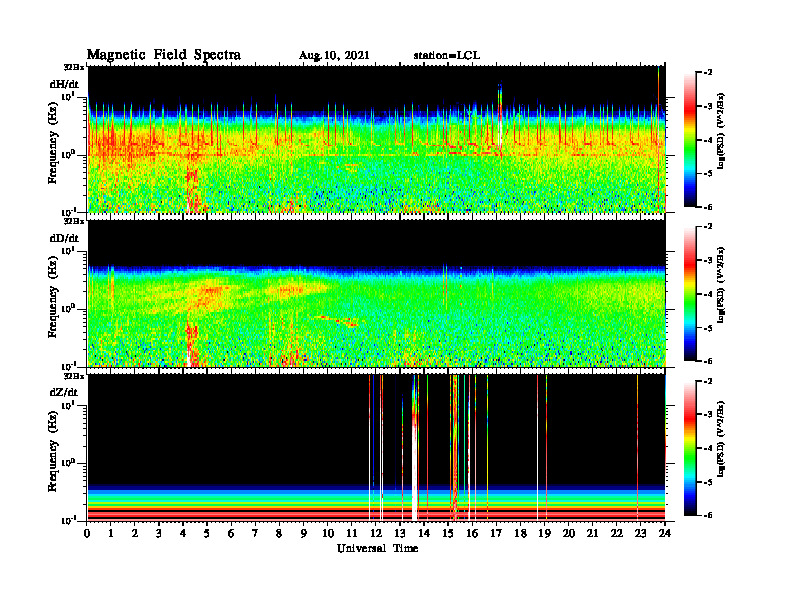Click the color bar beside dZ/dt panel

[690, 448]
